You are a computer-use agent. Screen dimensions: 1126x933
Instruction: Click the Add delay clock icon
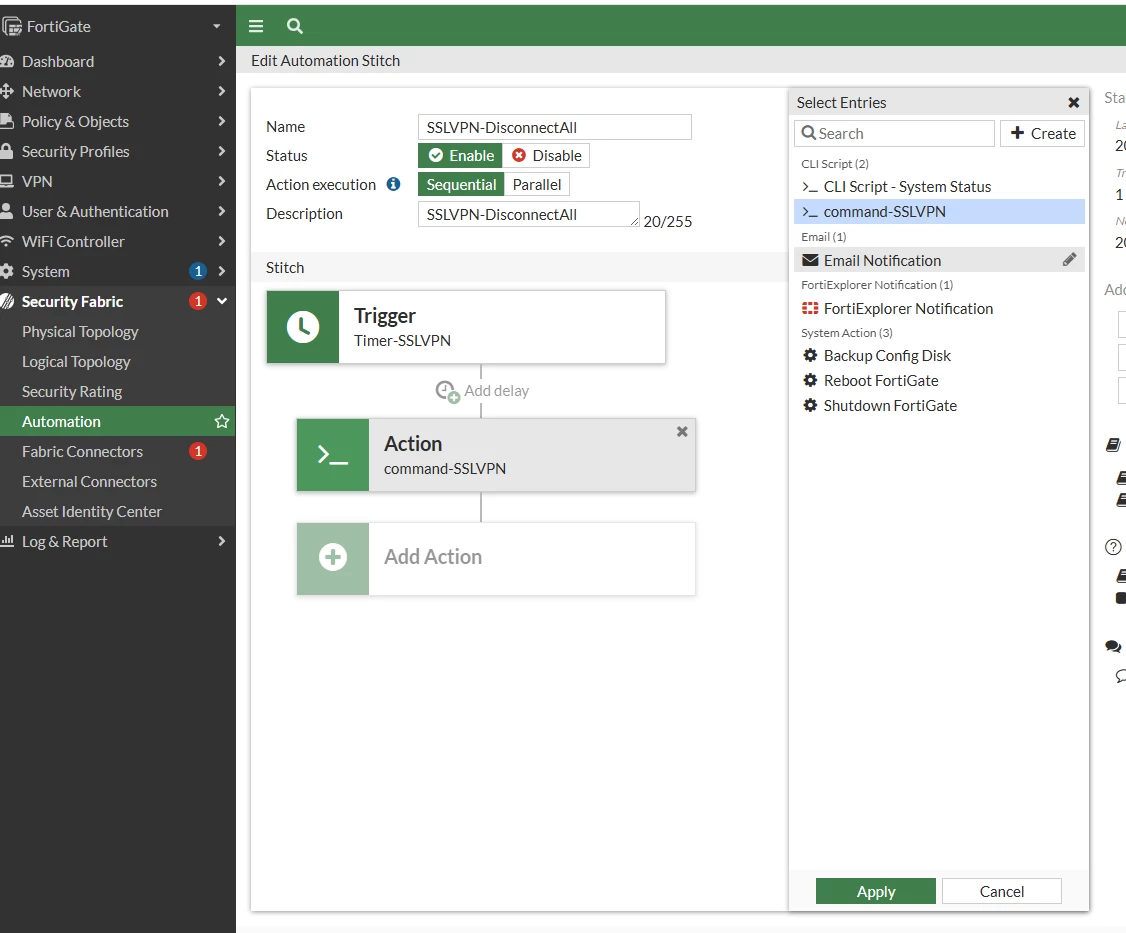tap(447, 391)
